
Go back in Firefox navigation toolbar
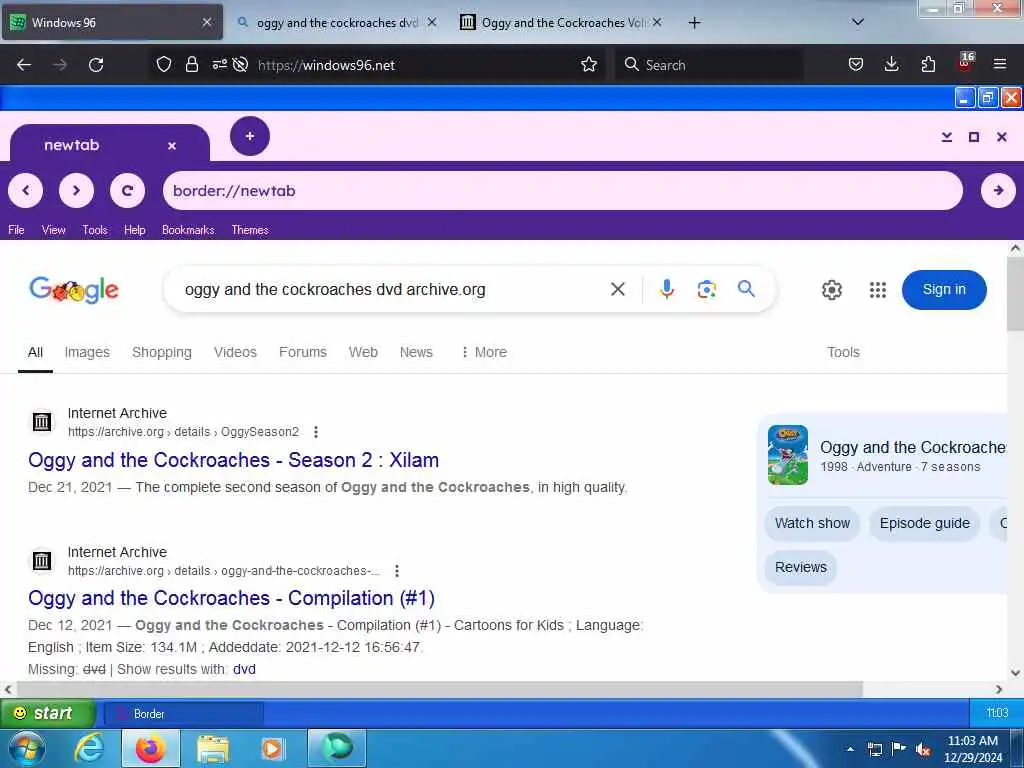[x=24, y=65]
